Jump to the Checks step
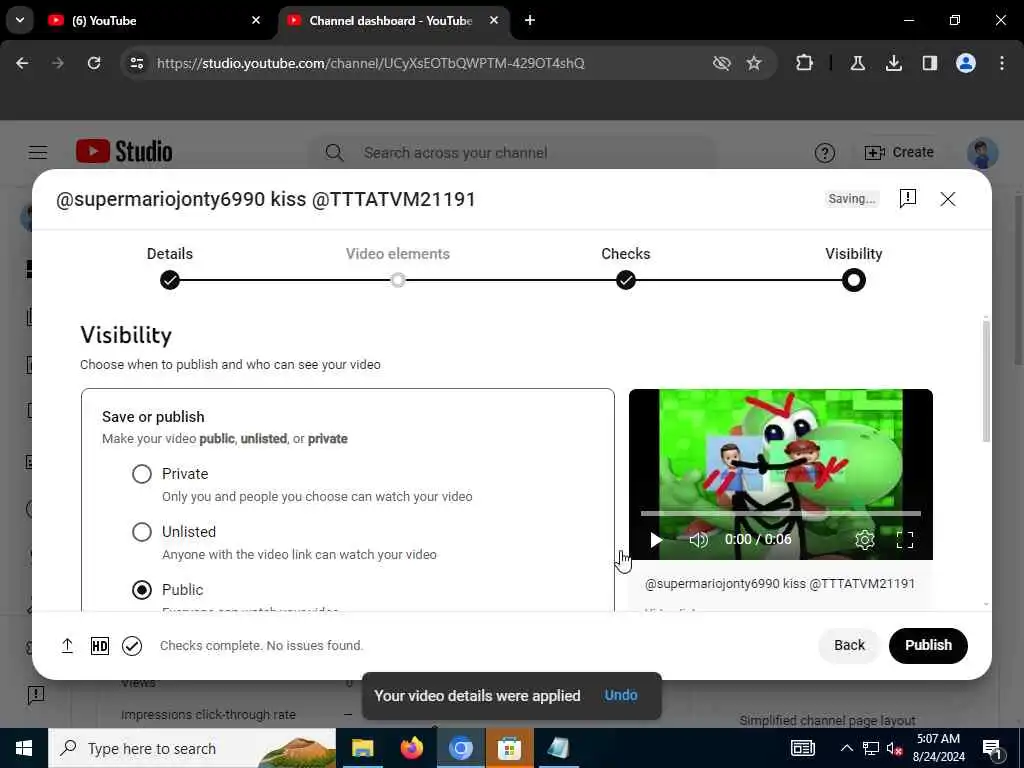 [x=626, y=280]
